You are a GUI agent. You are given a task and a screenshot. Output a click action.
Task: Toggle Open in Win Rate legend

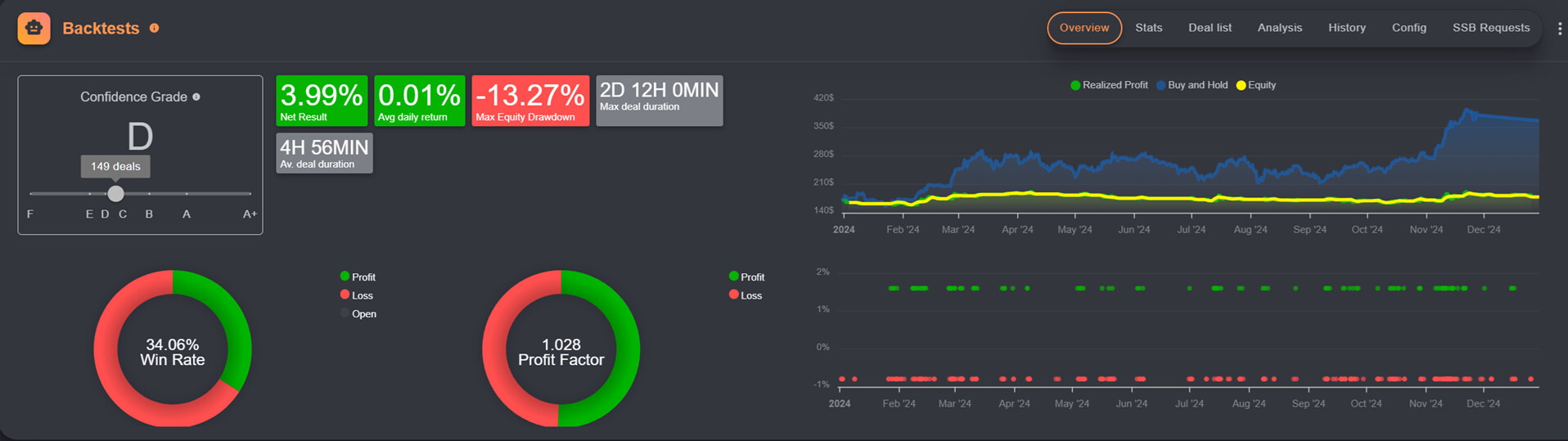coord(358,314)
